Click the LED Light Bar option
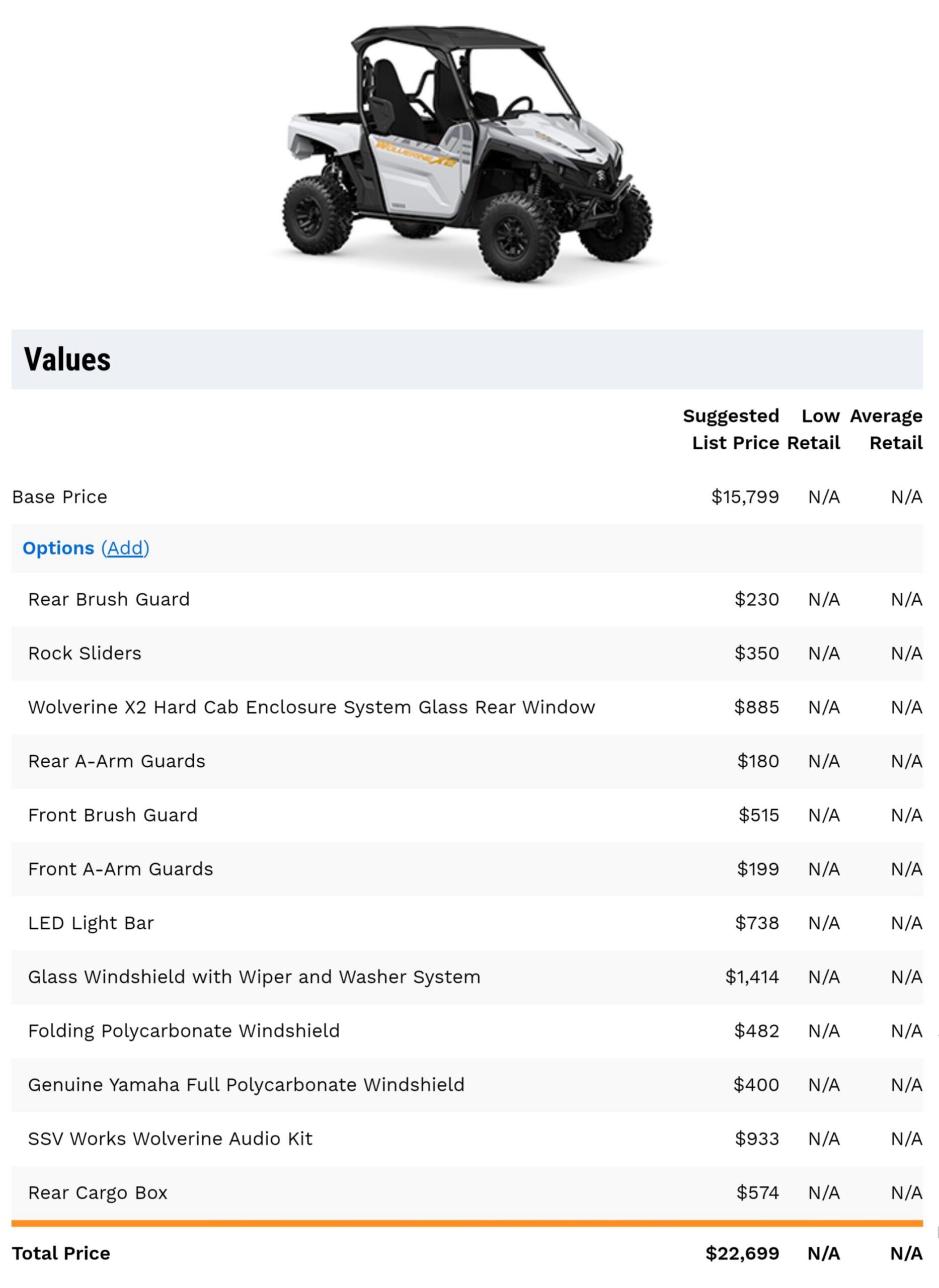The height and width of the screenshot is (1288, 939). [x=91, y=923]
